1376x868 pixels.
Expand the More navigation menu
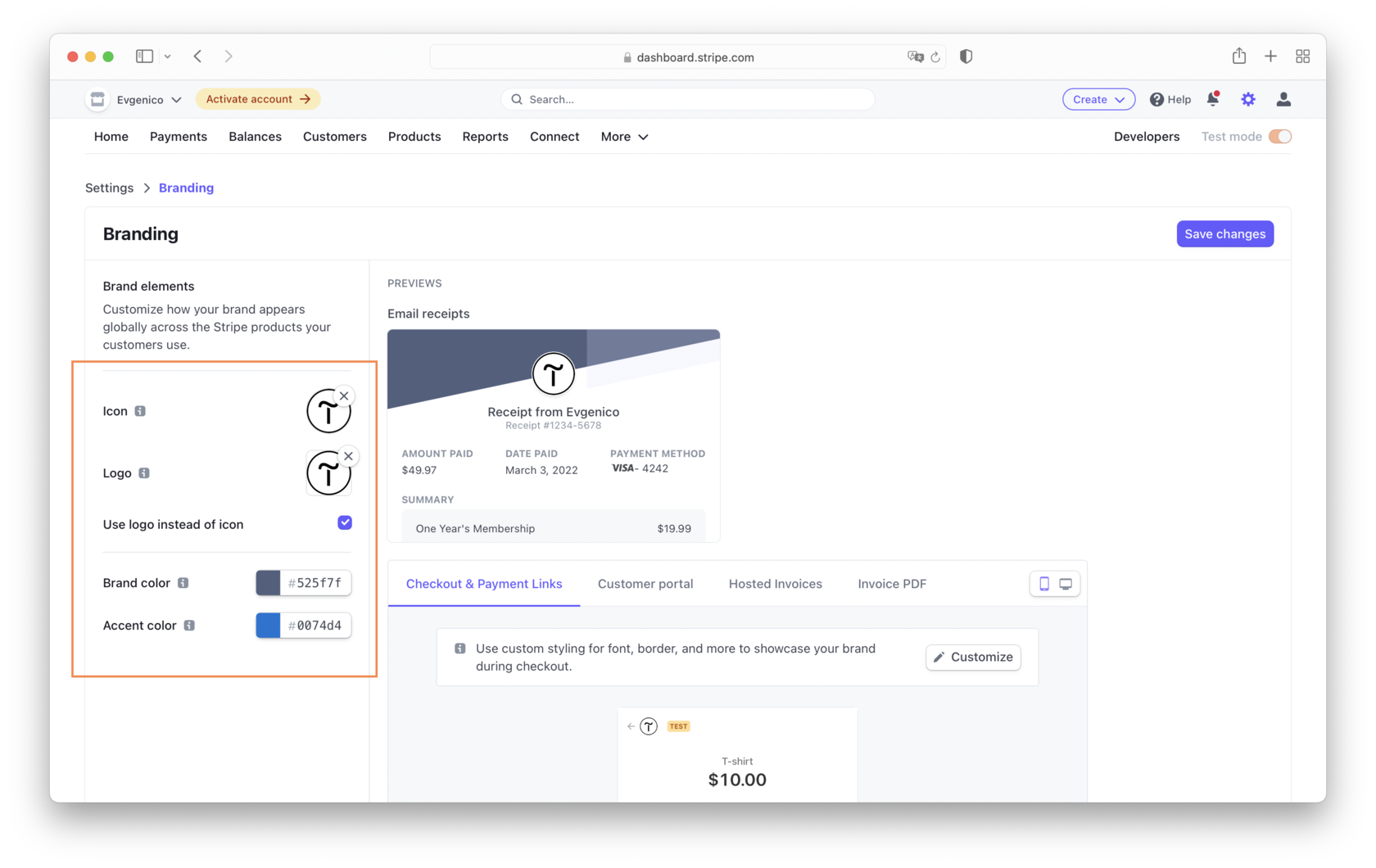point(624,137)
